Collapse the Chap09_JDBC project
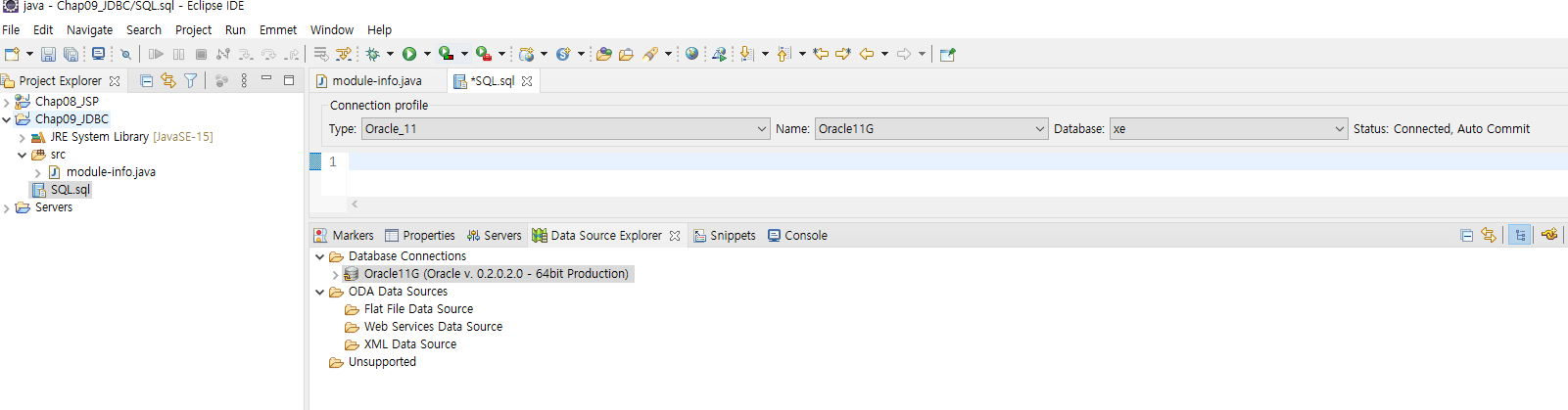The height and width of the screenshot is (410, 1568). click(7, 119)
